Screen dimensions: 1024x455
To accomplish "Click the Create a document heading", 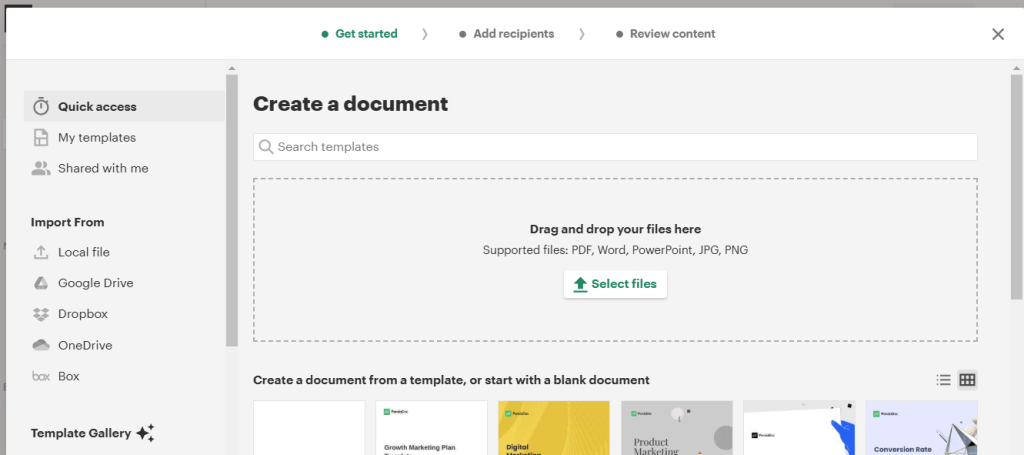I will (351, 104).
